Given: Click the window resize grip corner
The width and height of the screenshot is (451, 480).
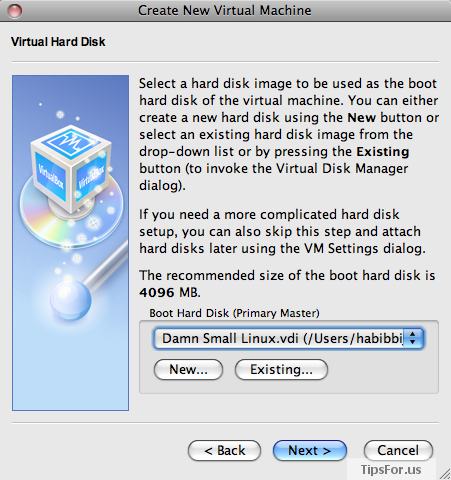Looking at the screenshot, I should tap(445, 474).
